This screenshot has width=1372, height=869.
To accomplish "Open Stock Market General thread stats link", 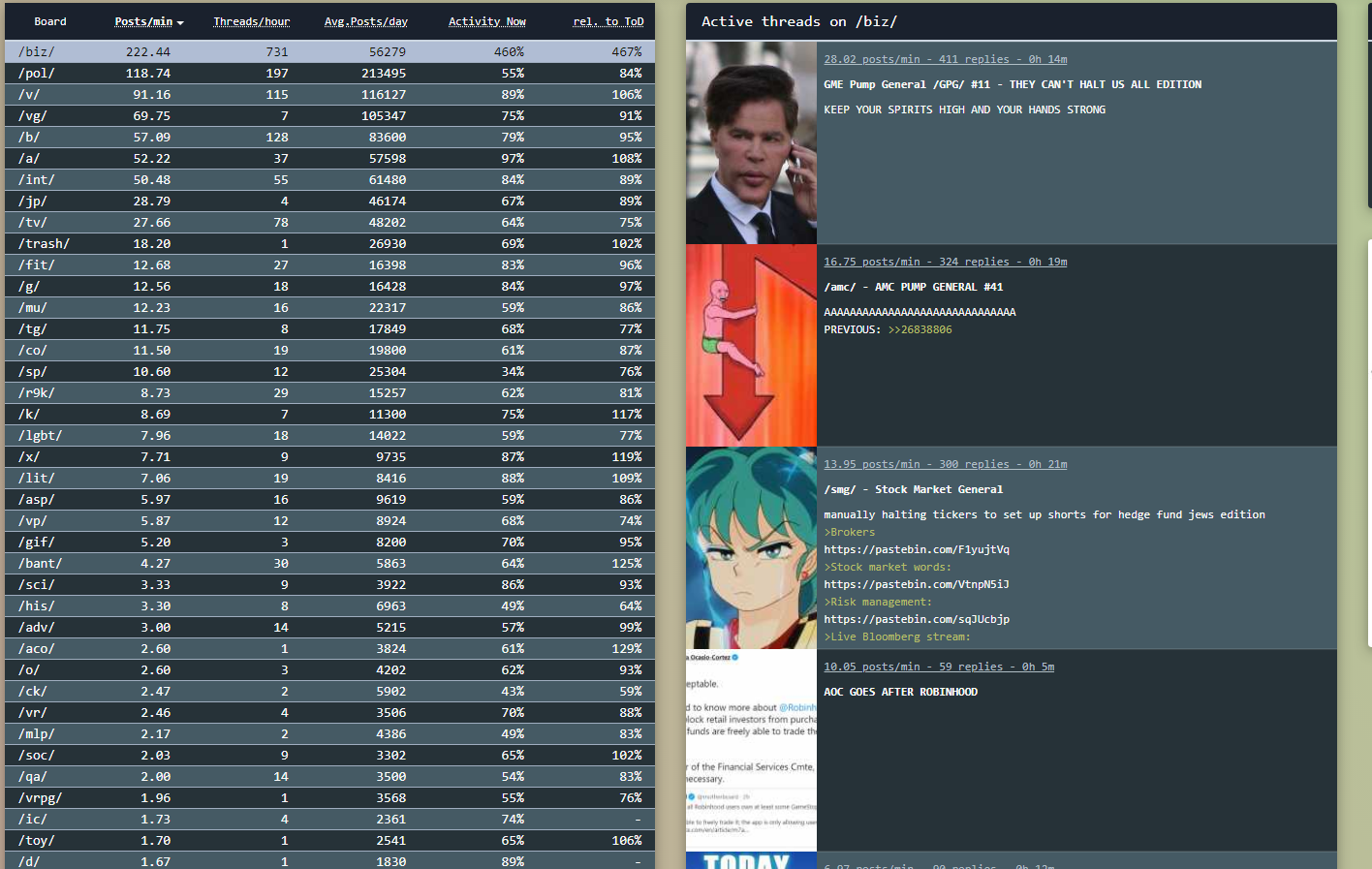I will tap(946, 464).
